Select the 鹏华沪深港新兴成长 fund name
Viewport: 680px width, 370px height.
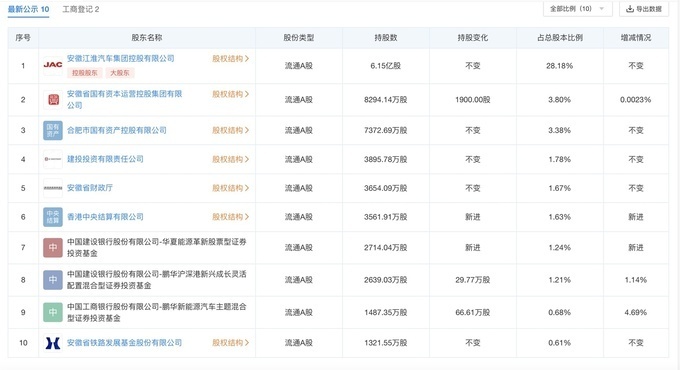pos(157,280)
